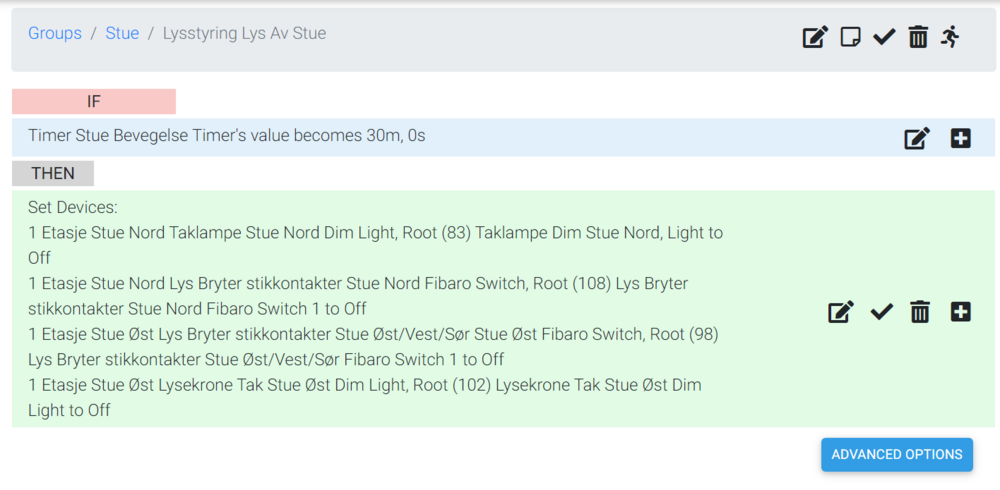Click the Set Devices heading
1000x490 pixels.
pos(73,208)
